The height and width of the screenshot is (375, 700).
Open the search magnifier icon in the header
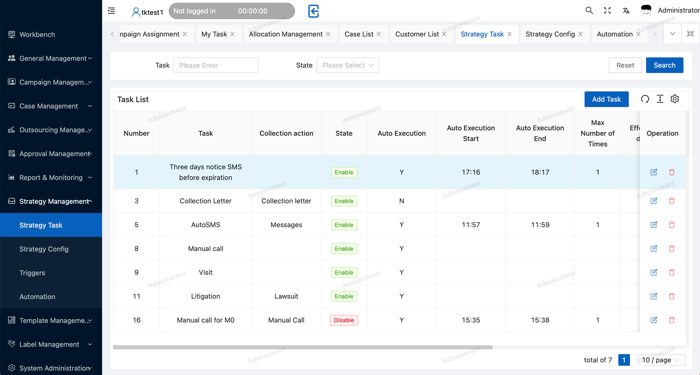click(589, 10)
